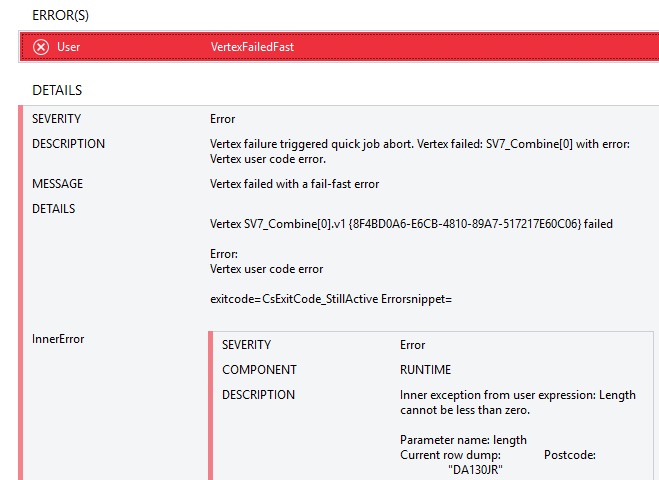
Task: Click the "DA130JR" postcode value
Action: [476, 470]
